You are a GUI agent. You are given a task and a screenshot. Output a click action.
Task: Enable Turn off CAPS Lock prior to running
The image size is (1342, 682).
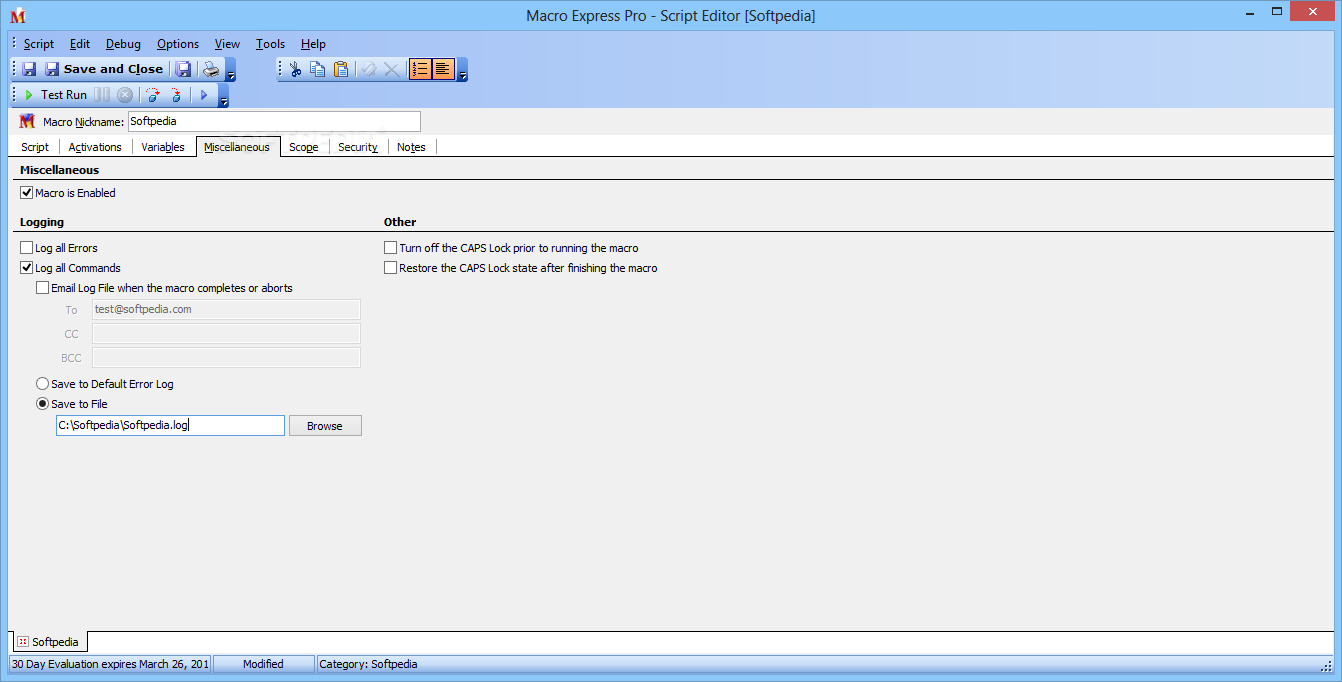[x=391, y=248]
